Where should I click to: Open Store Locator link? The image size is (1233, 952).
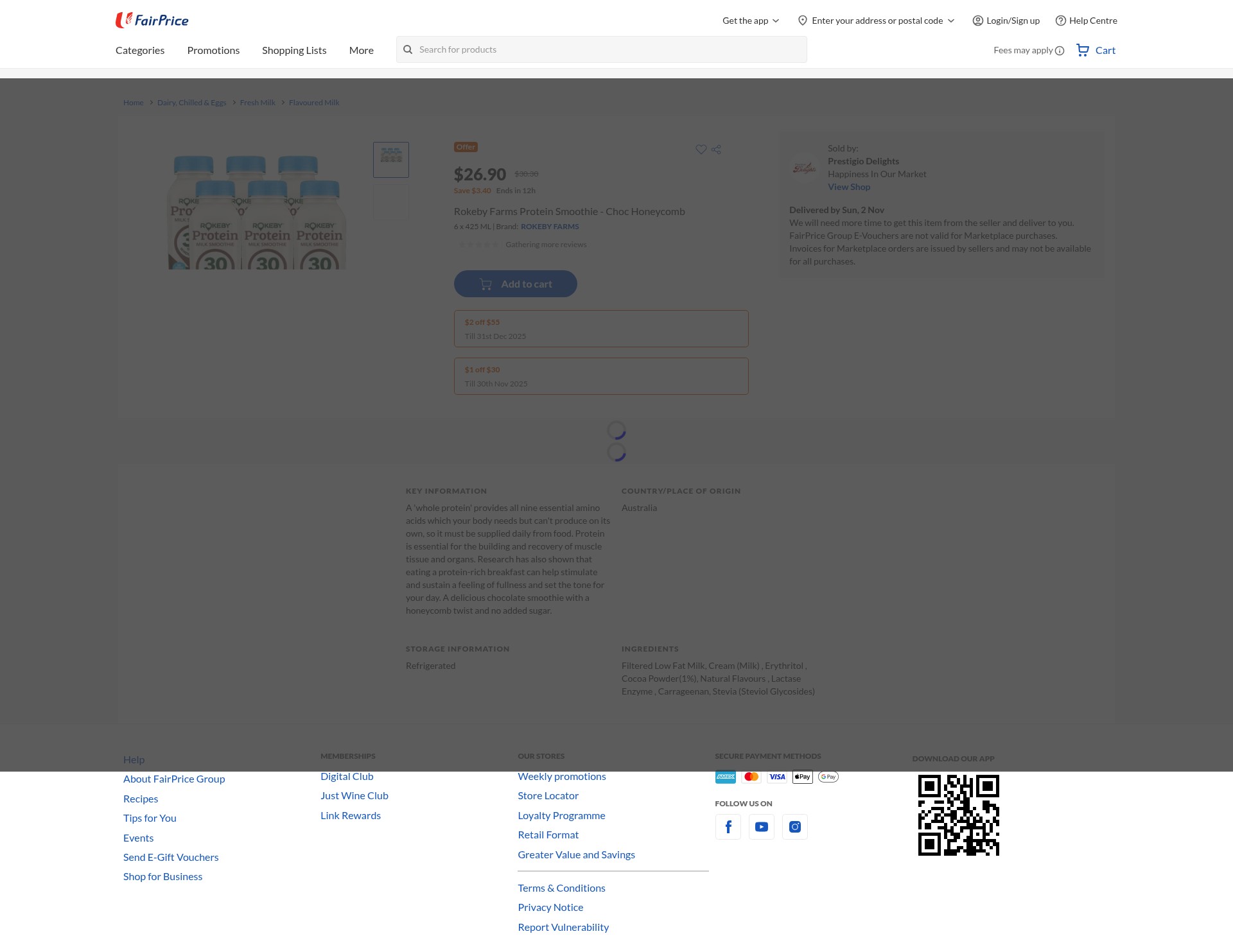(548, 795)
